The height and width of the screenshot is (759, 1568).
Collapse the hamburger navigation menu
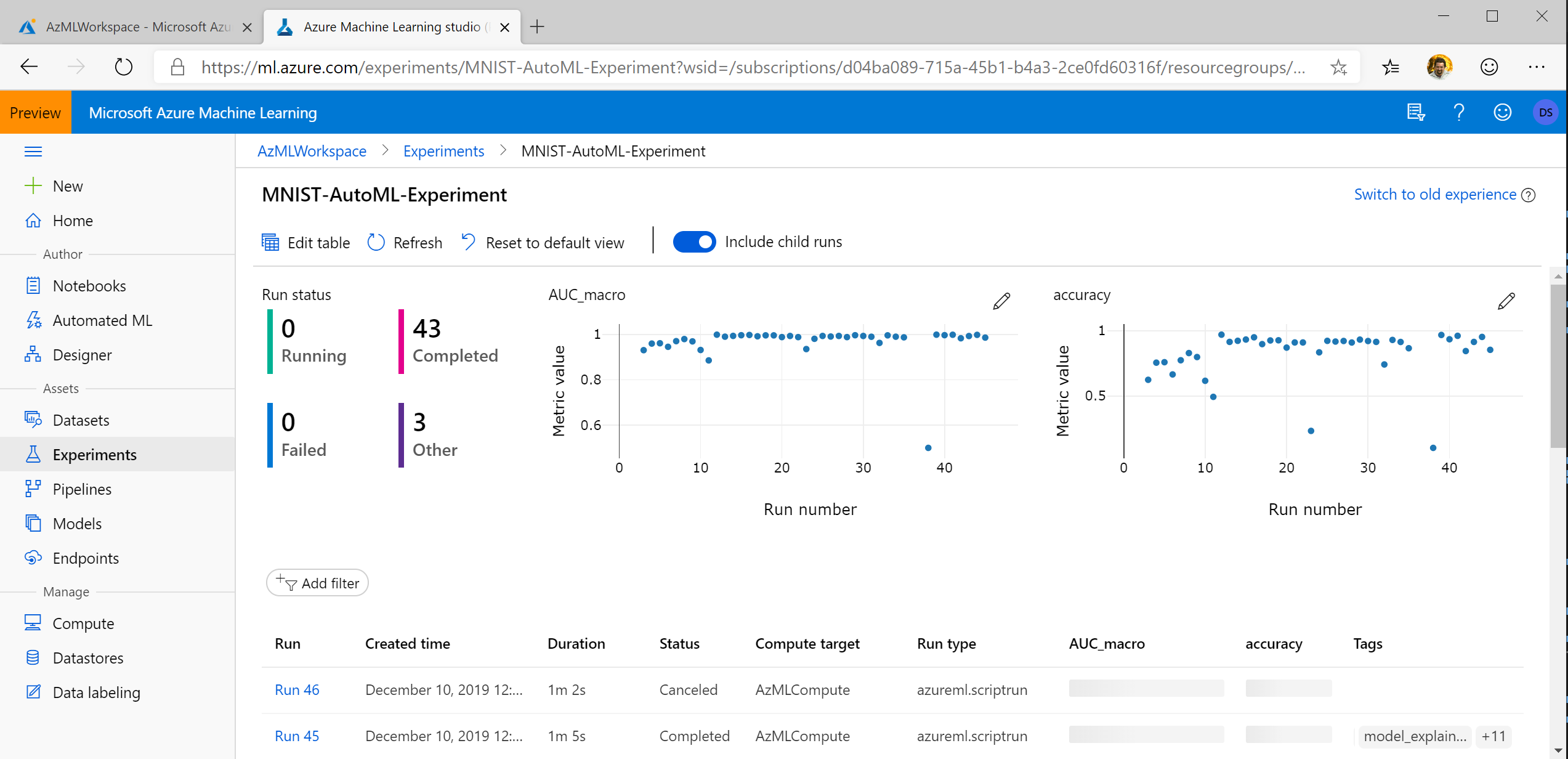point(33,152)
